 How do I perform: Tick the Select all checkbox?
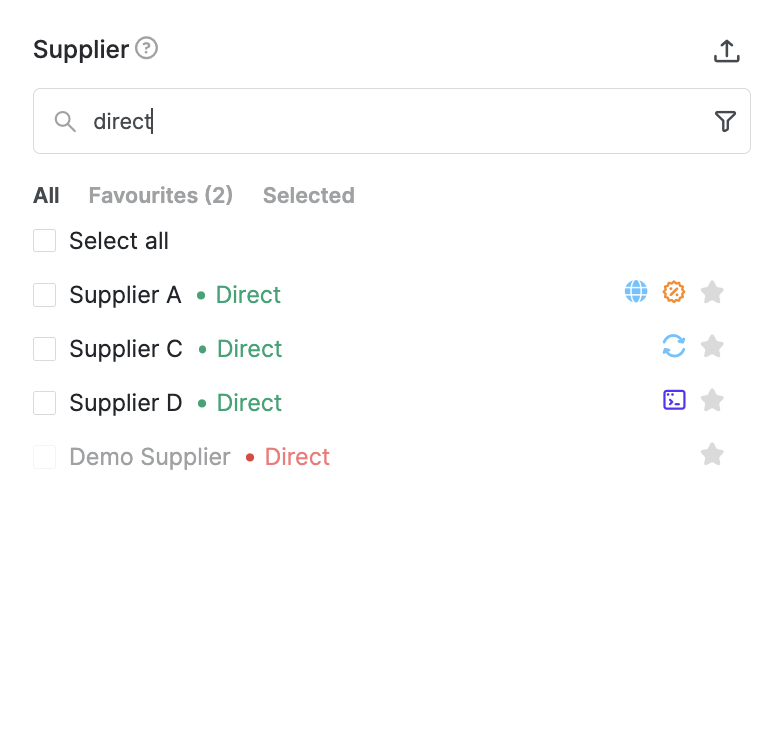[x=44, y=241]
